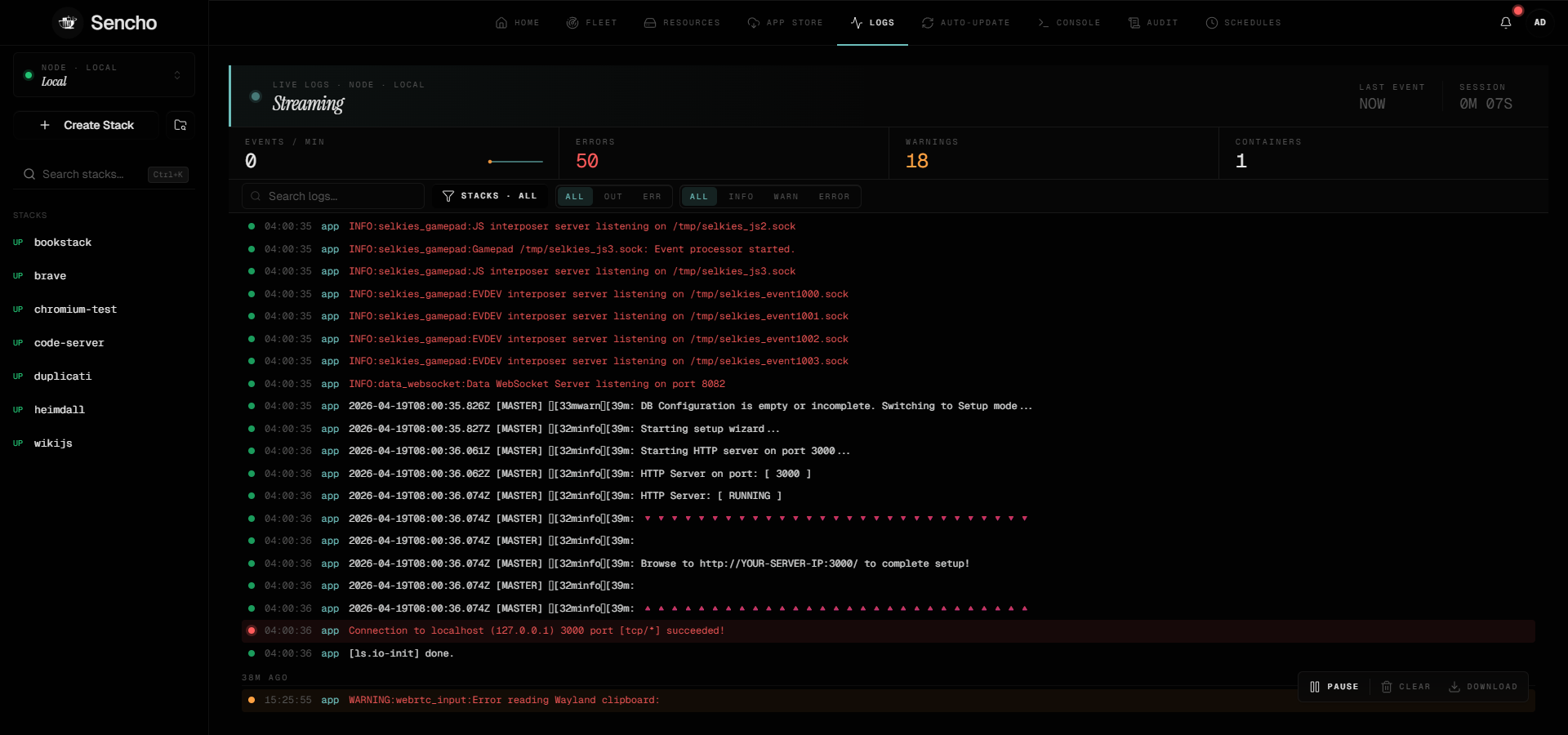
Task: Click the folder import icon beside Create Stack
Action: click(x=180, y=125)
